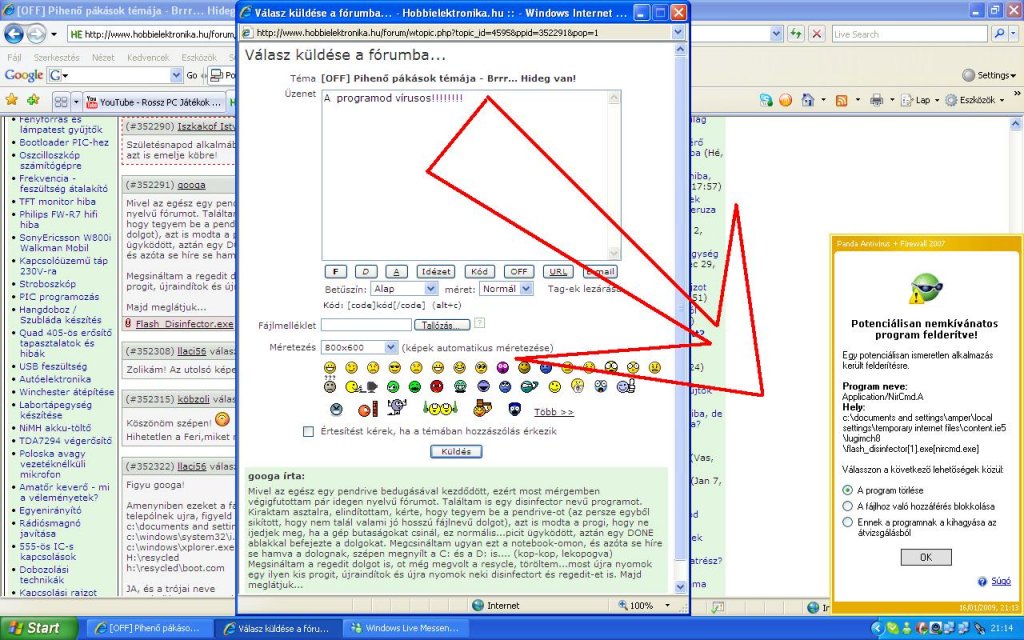Open Nézet menu
Screen dimensions: 1024x640
pos(103,57)
